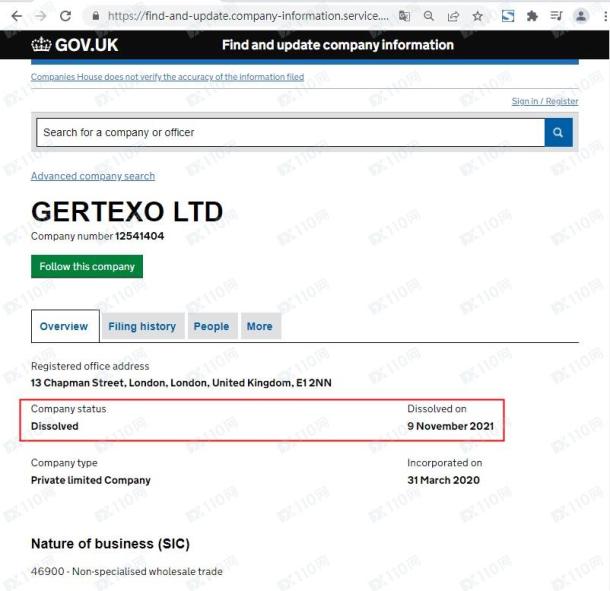Click the Advanced company search link

click(93, 176)
